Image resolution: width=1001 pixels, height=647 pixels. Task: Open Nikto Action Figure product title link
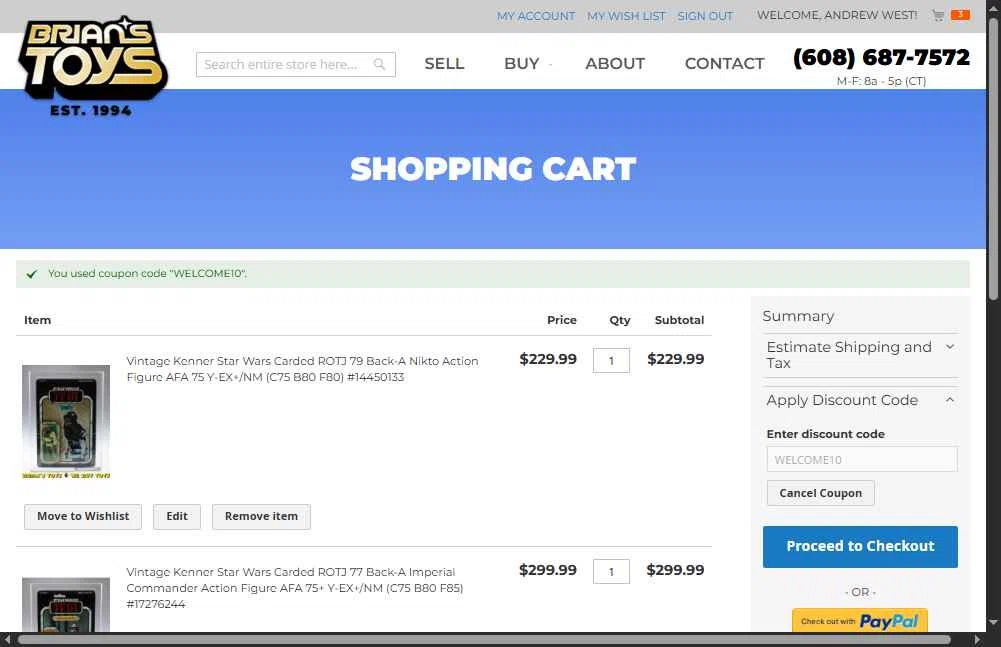302,369
